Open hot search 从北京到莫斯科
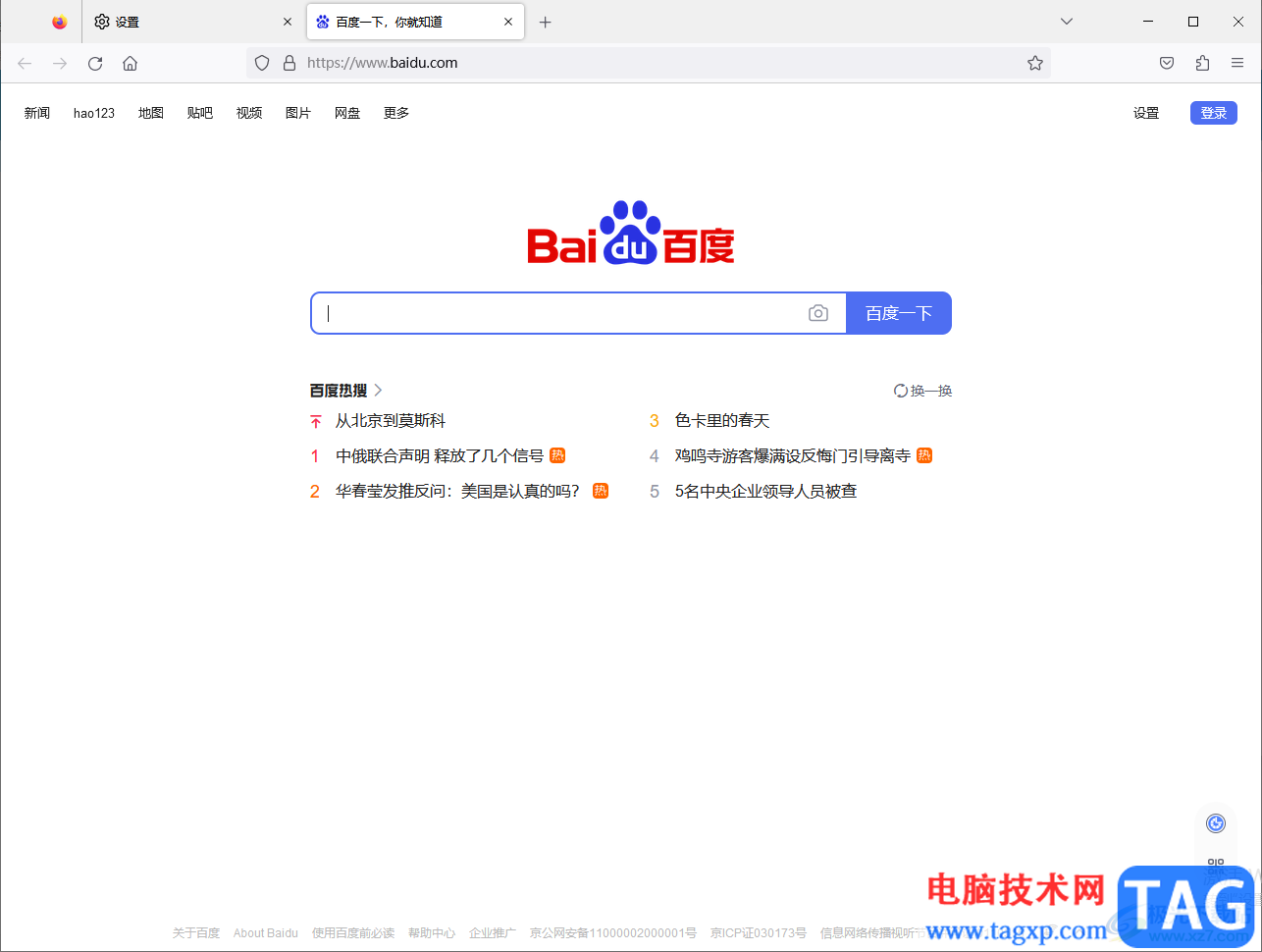This screenshot has height=952, width=1262. click(x=391, y=421)
